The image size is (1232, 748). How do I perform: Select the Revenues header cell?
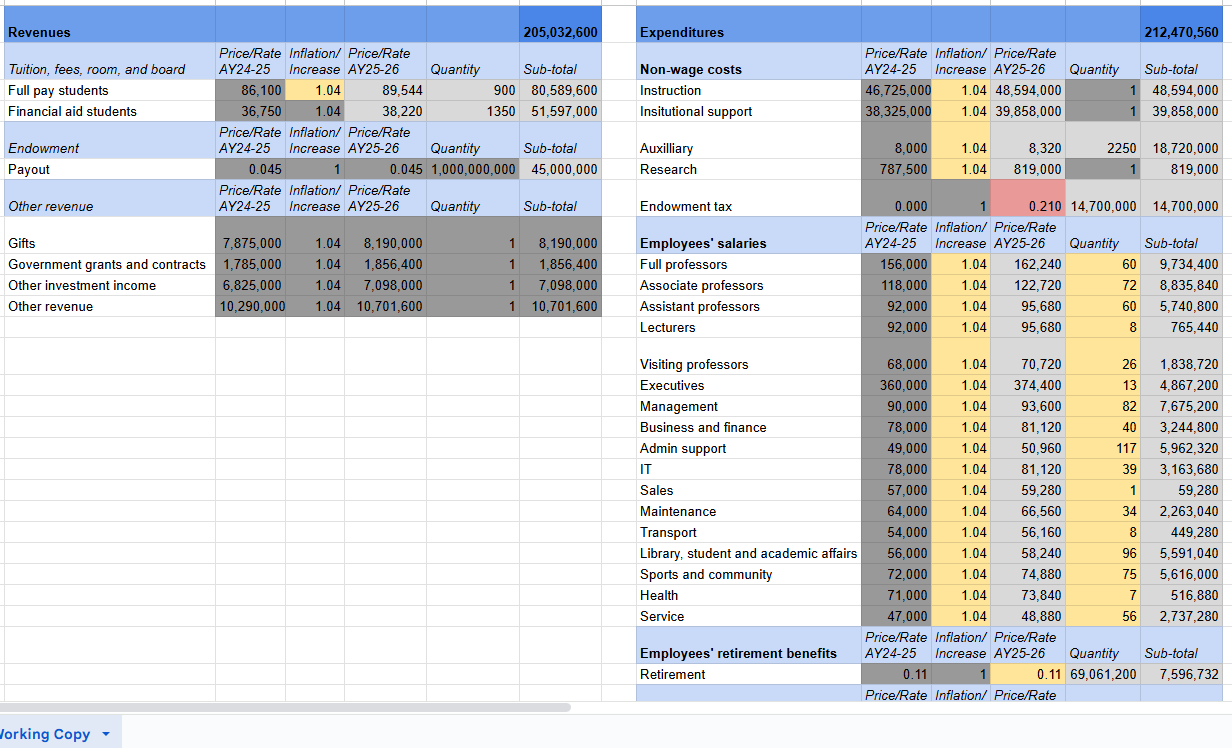tap(109, 24)
